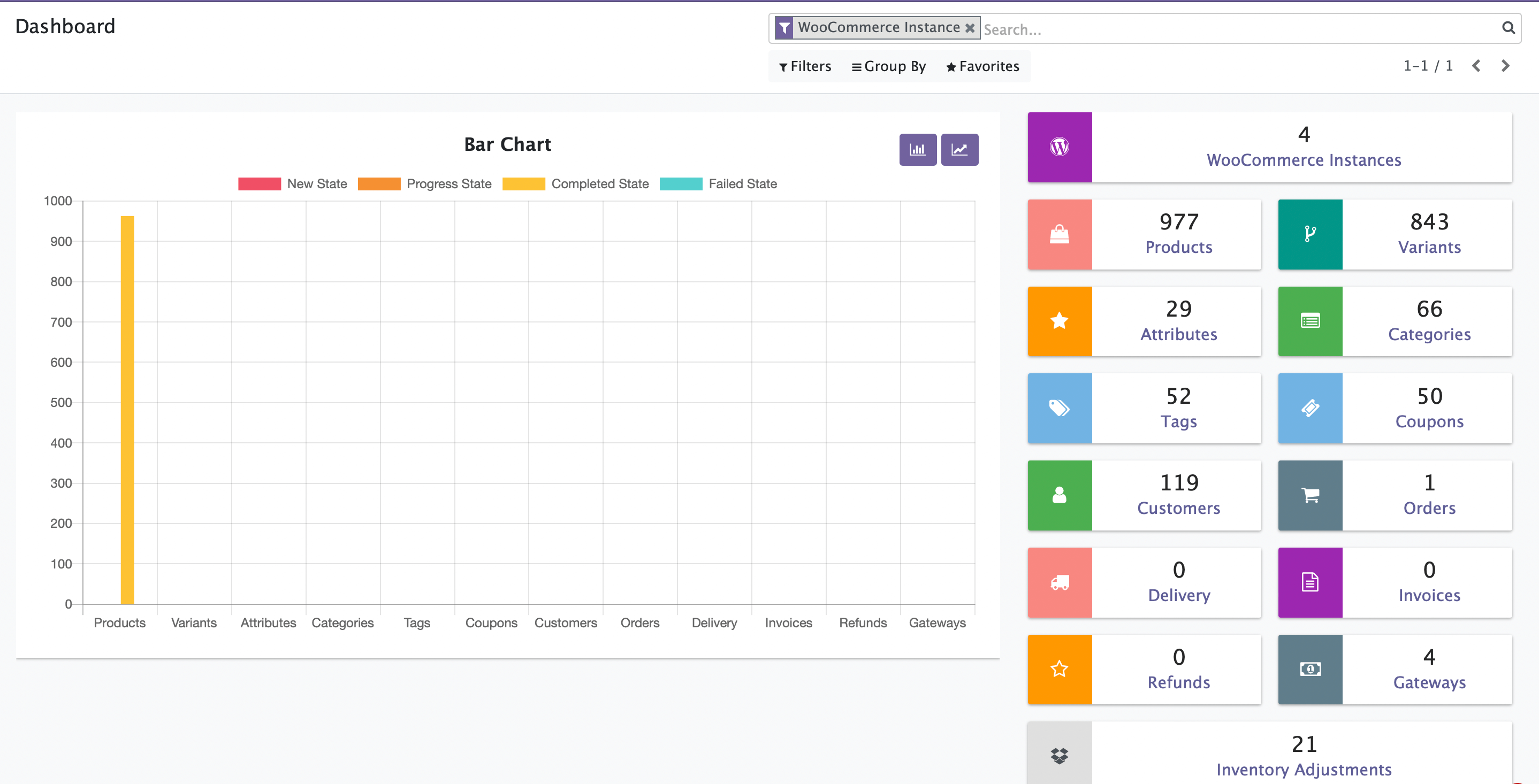Viewport: 1539px width, 784px height.
Task: Hide the Completed State legend swatch
Action: pos(523,184)
